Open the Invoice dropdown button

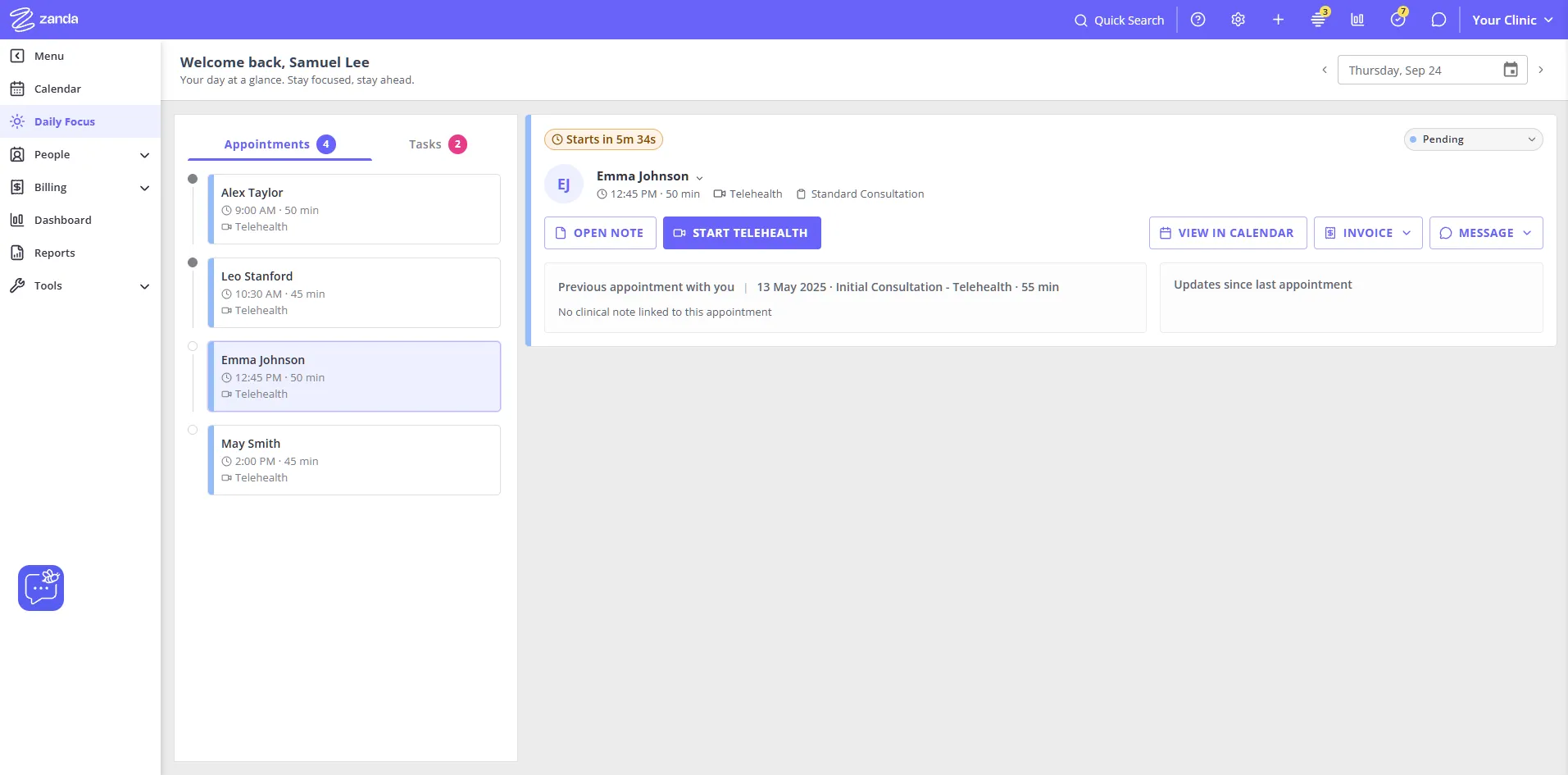[1368, 233]
